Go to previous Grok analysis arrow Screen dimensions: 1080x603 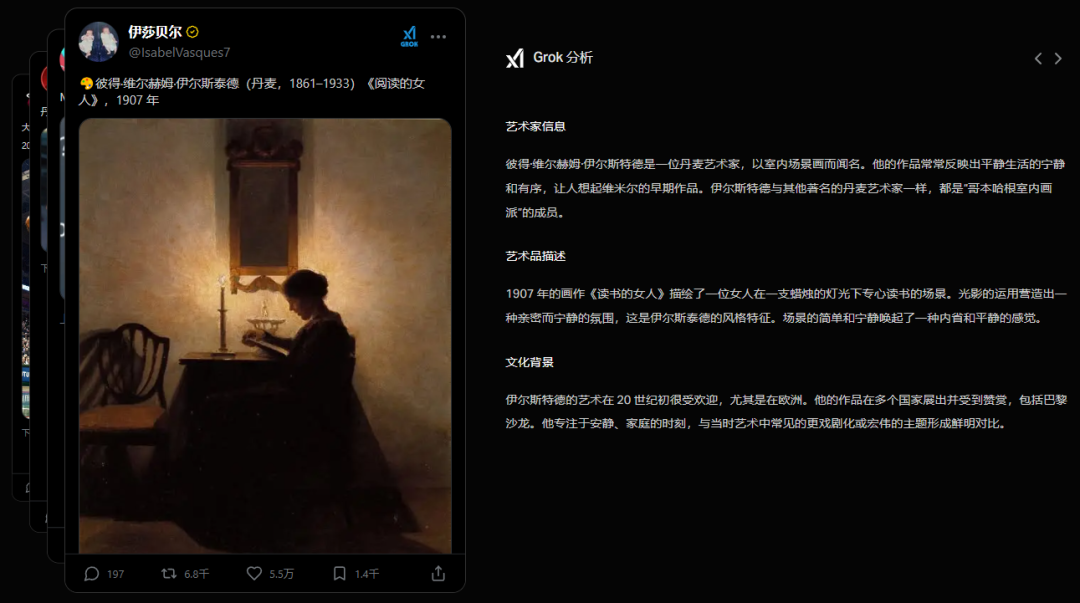tap(1038, 59)
